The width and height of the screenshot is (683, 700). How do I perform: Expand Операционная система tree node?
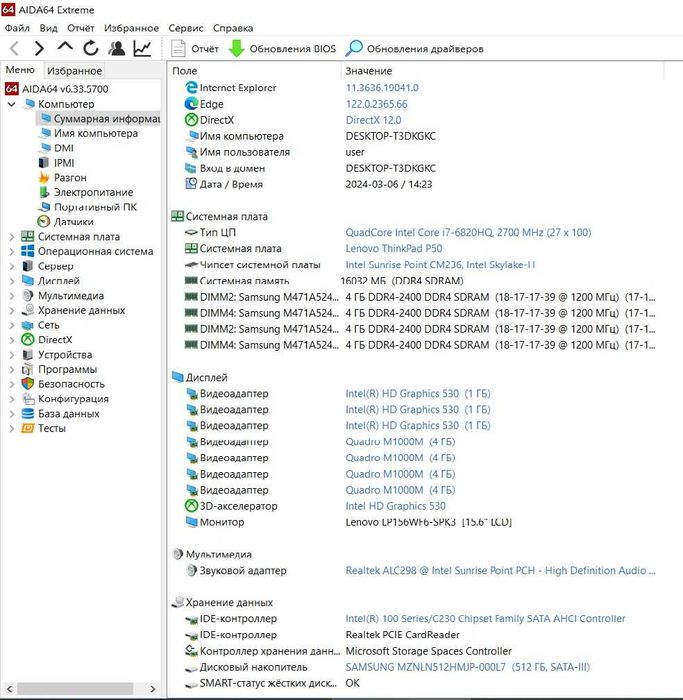tap(12, 251)
